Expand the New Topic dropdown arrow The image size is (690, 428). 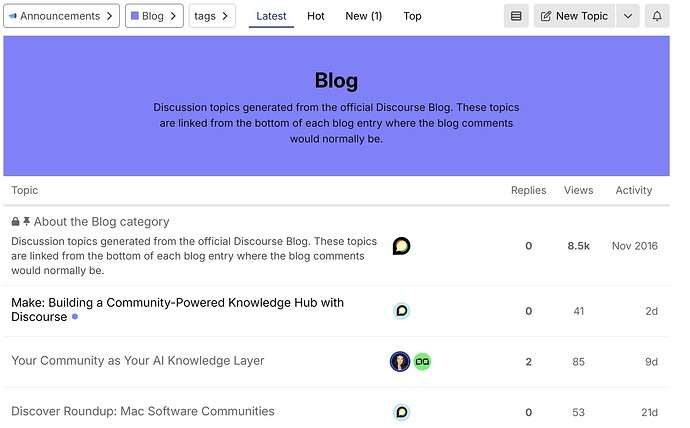click(628, 16)
